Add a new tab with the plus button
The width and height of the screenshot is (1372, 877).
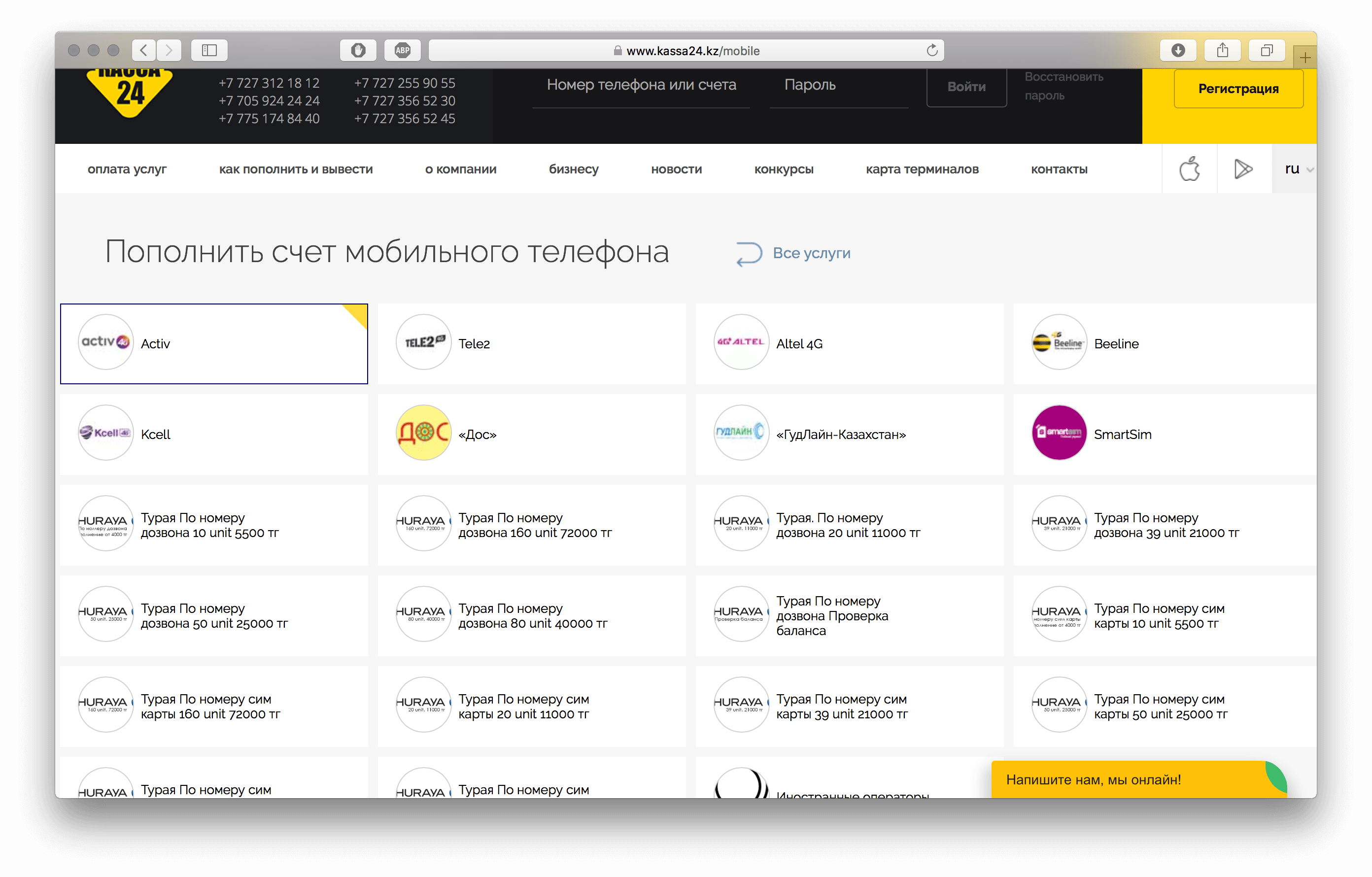[1305, 57]
